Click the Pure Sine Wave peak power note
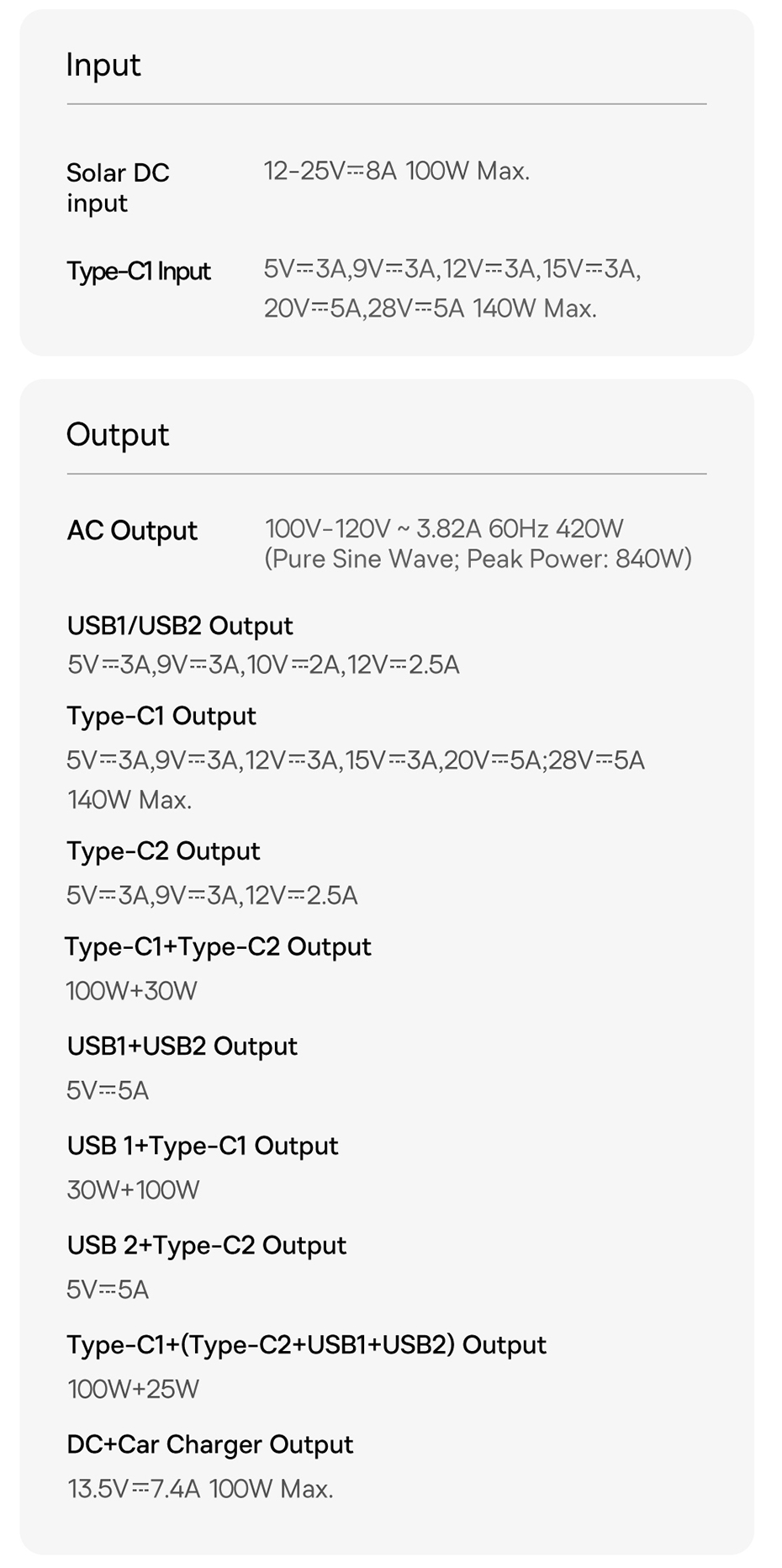782x1568 pixels. pos(478,559)
